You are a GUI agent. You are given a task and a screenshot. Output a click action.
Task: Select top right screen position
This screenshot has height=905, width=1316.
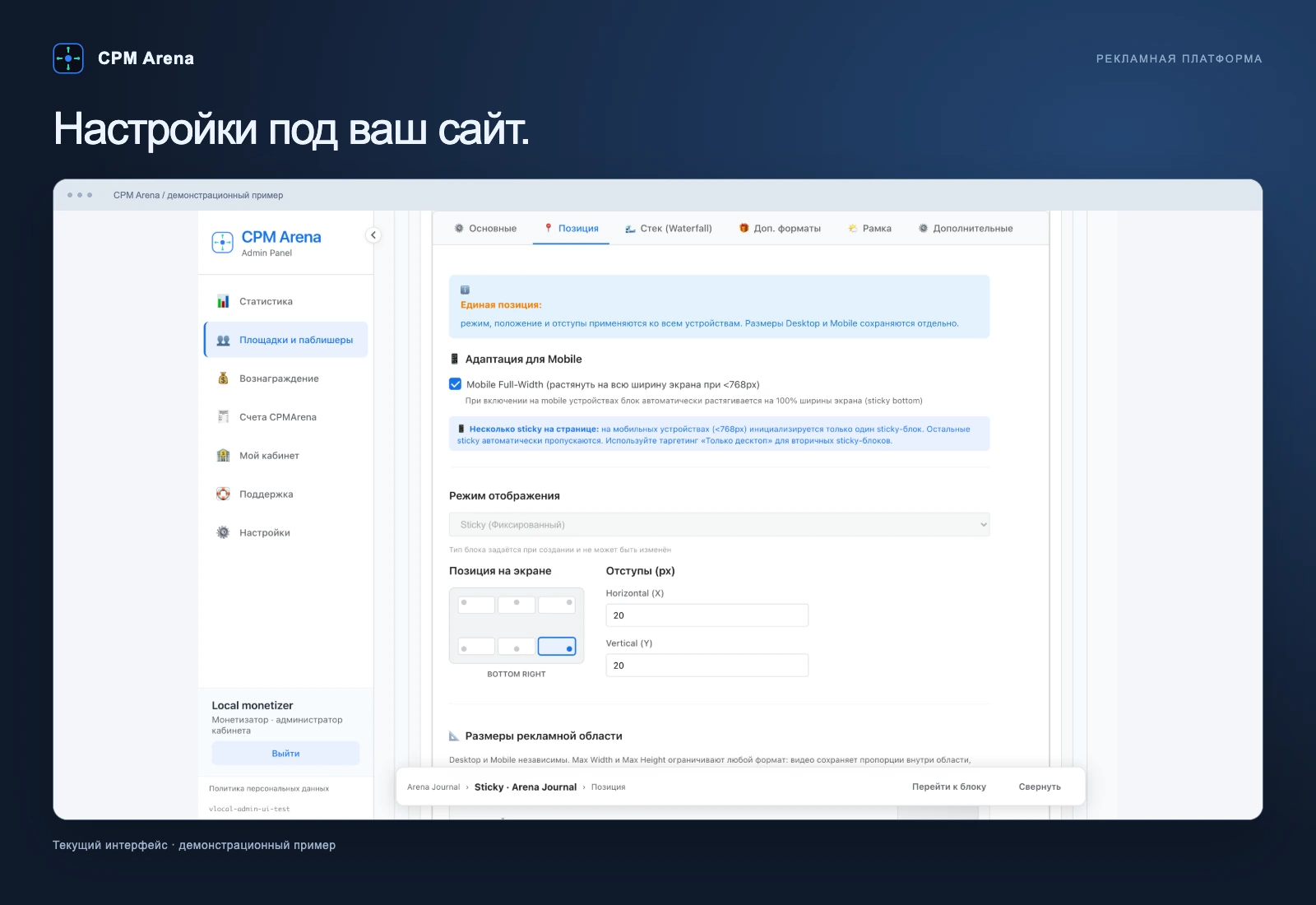pyautogui.click(x=557, y=605)
